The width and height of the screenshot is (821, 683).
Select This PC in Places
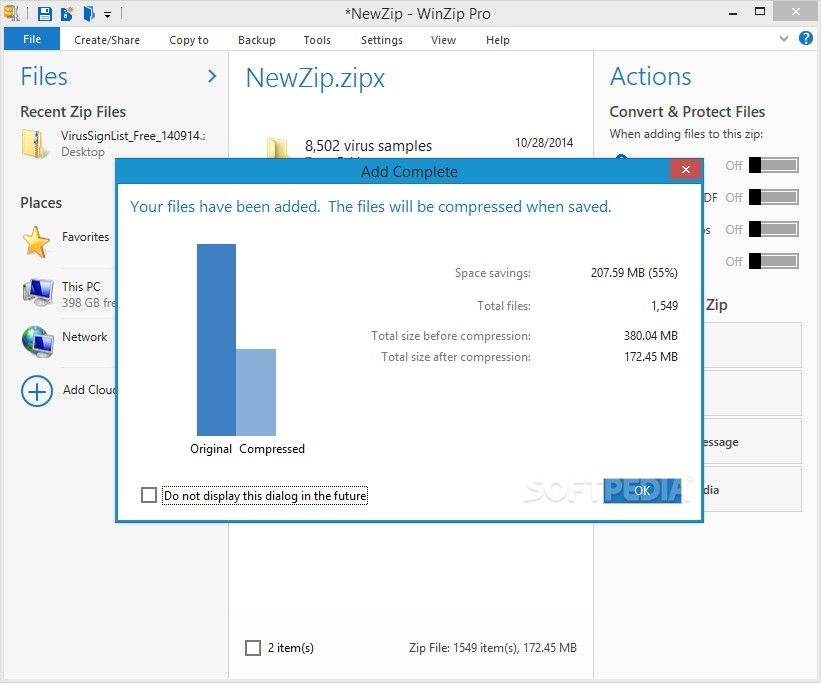coord(81,287)
